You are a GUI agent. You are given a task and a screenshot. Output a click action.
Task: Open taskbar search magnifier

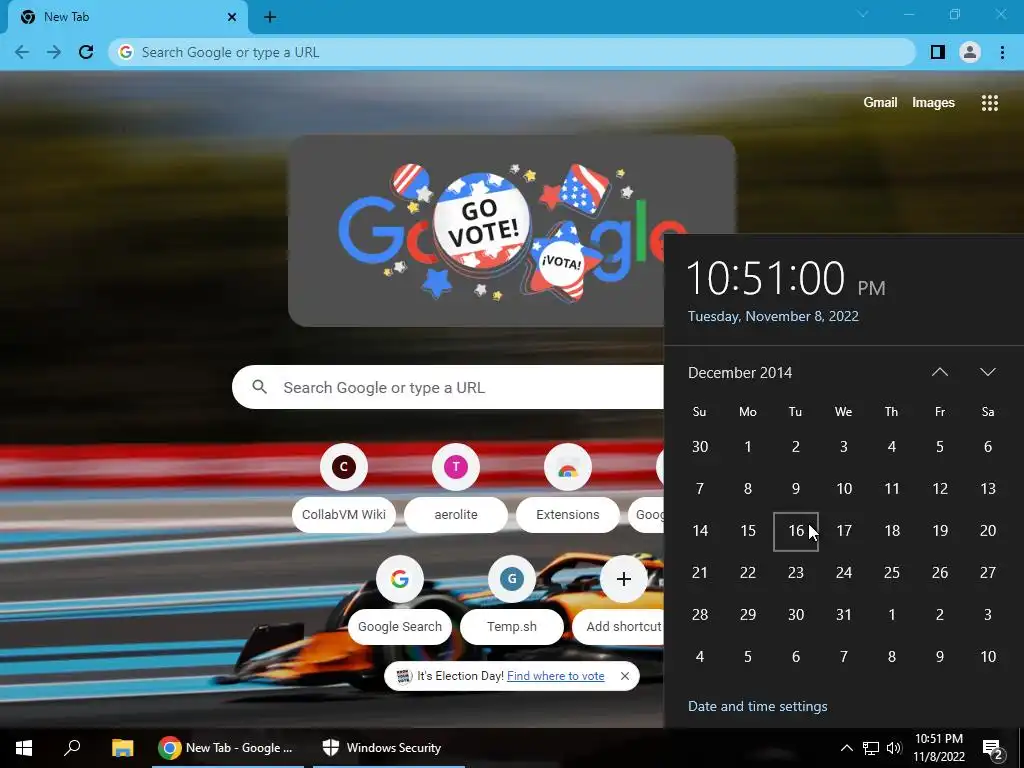tap(72, 748)
